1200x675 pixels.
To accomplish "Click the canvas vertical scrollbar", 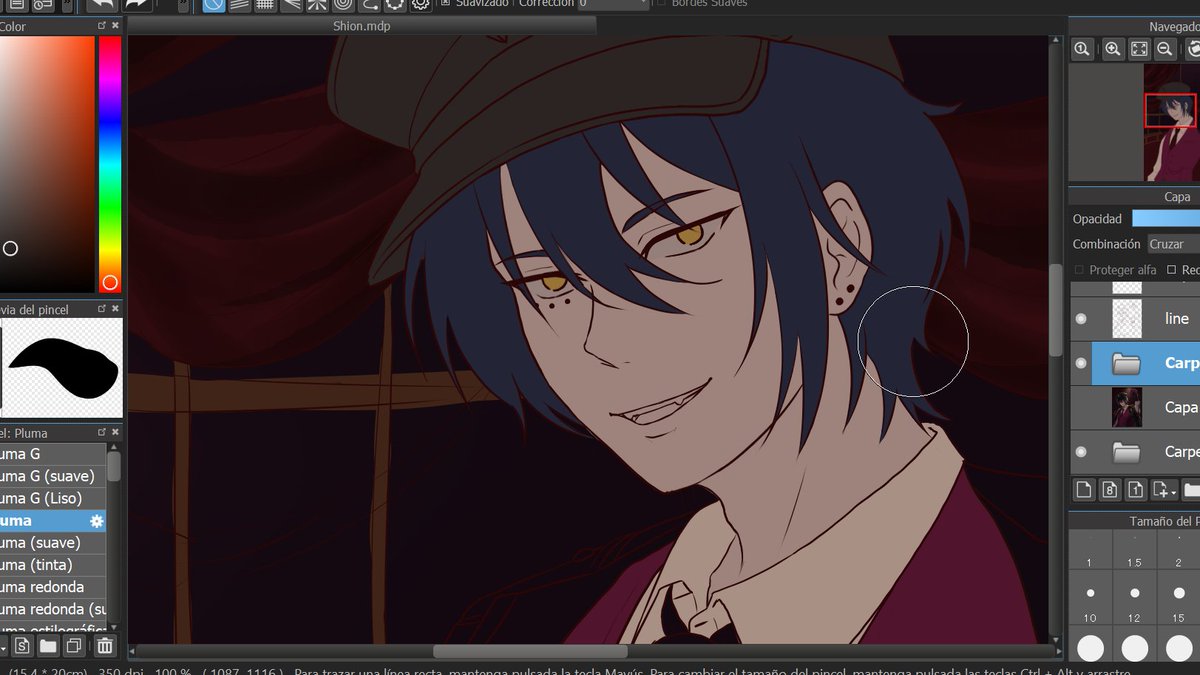I will click(x=1056, y=309).
